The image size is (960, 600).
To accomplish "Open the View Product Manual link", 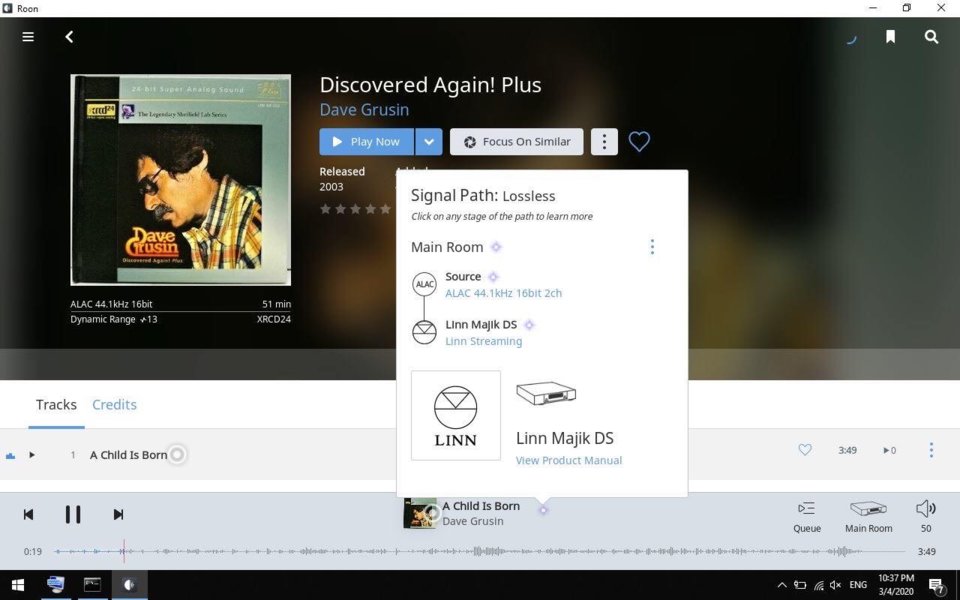I will (568, 460).
